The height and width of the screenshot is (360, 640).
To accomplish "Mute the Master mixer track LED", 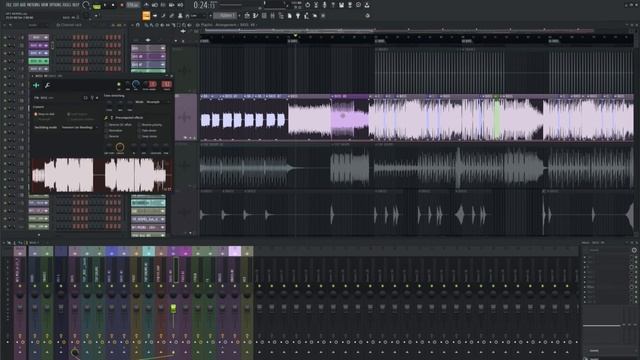I will point(20,286).
